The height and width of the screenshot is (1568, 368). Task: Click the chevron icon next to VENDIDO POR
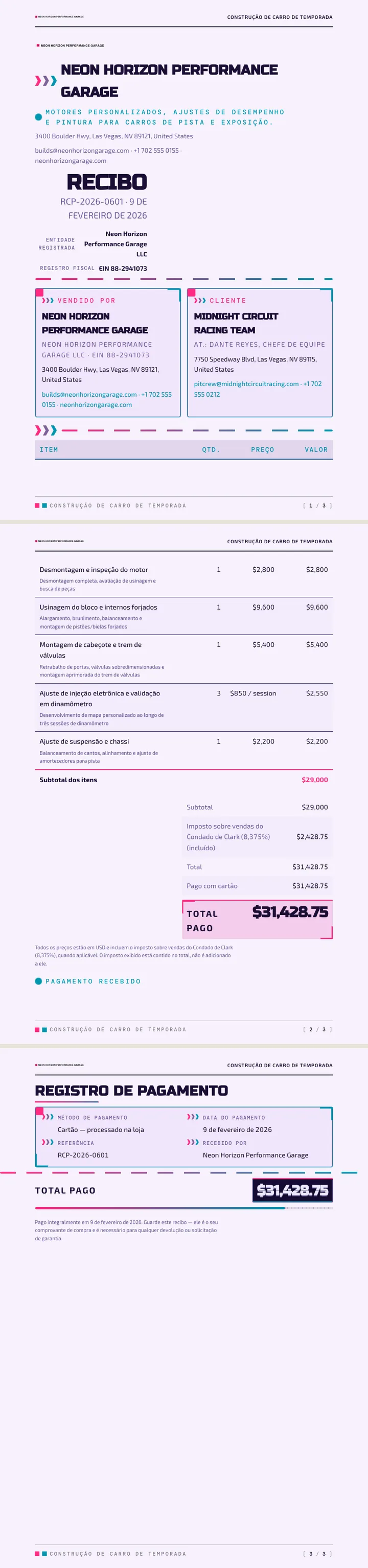(48, 301)
